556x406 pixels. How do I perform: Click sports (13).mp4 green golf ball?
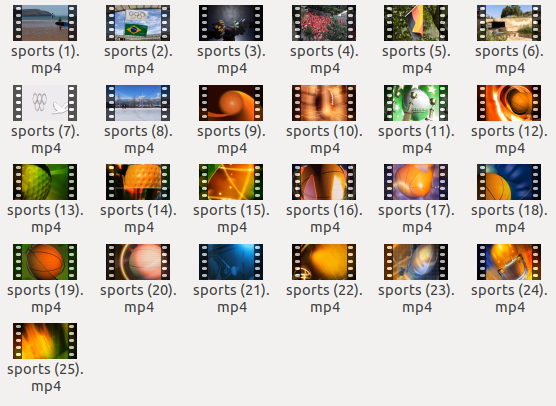click(45, 182)
